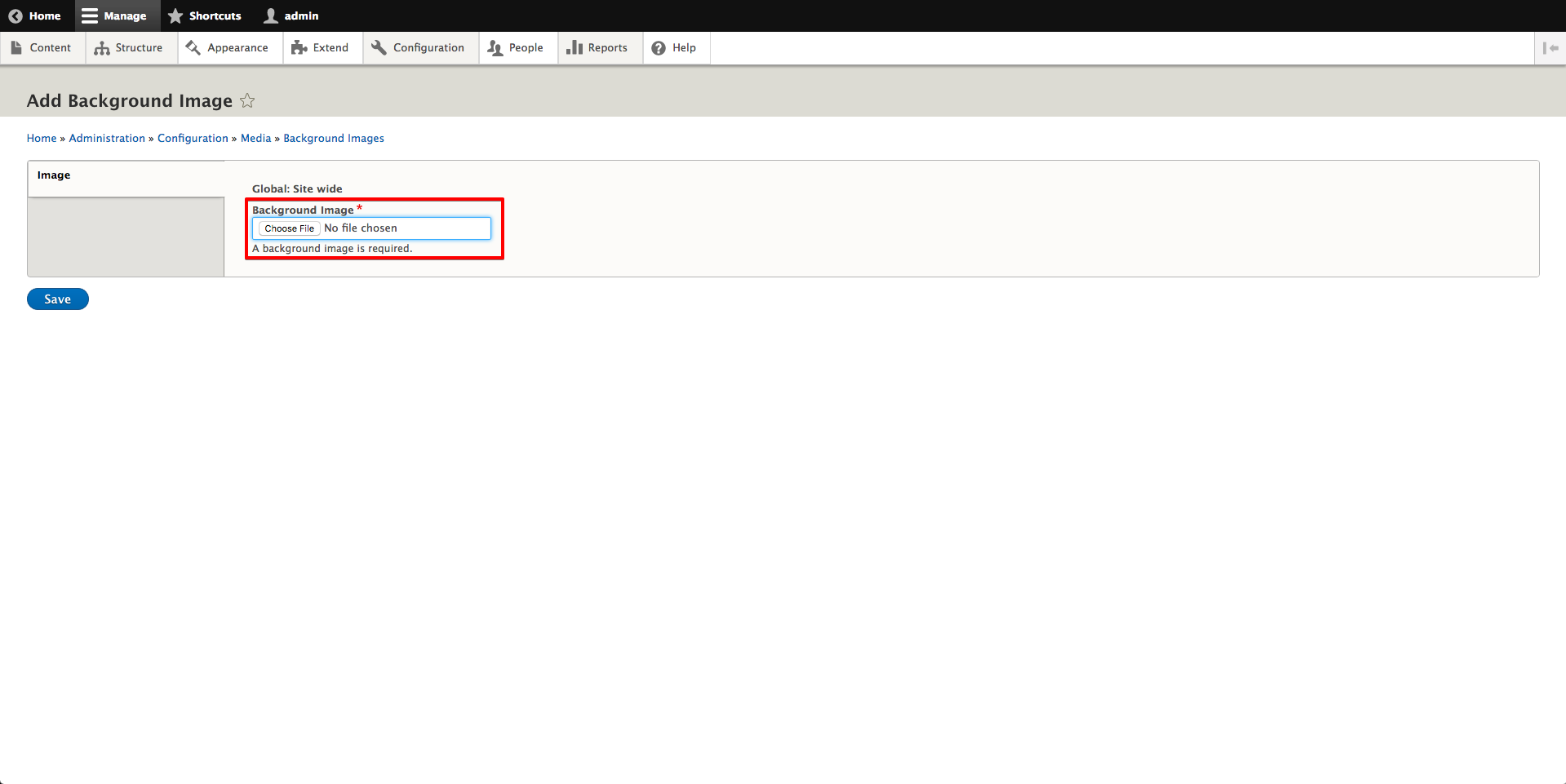
Task: Open the Reports section
Action: click(598, 48)
